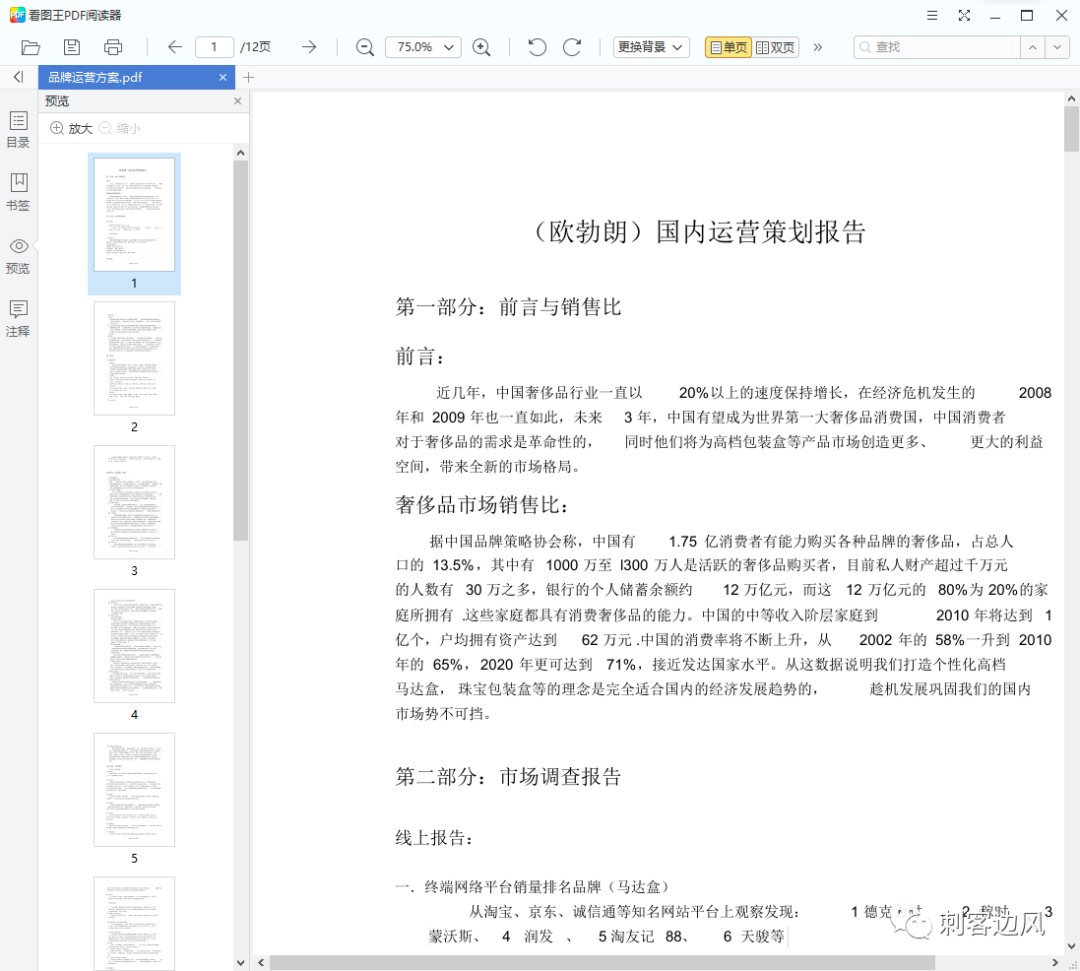Rotate the page clockwise
This screenshot has width=1080, height=971.
coord(572,47)
